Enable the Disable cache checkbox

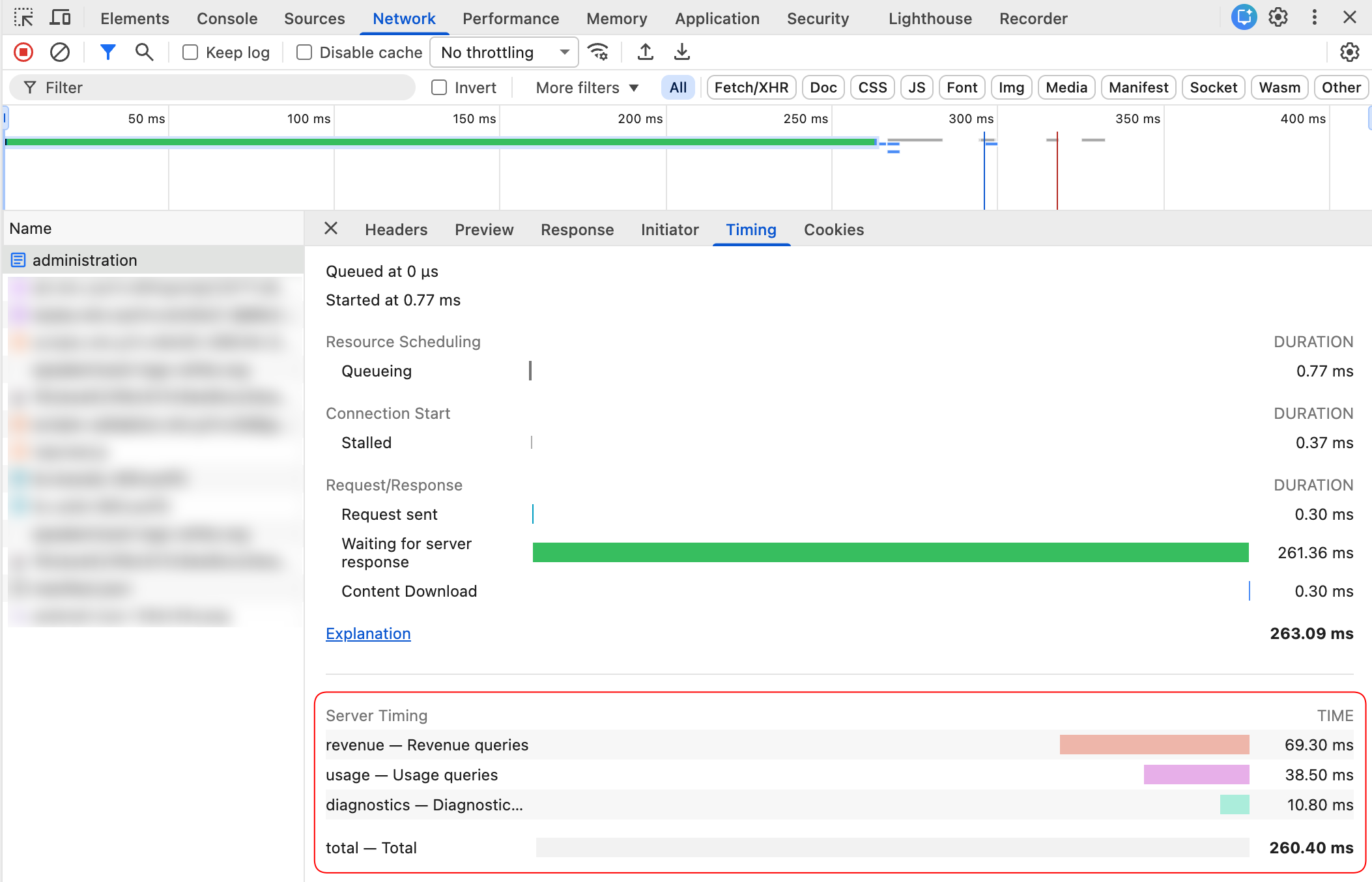click(x=304, y=52)
